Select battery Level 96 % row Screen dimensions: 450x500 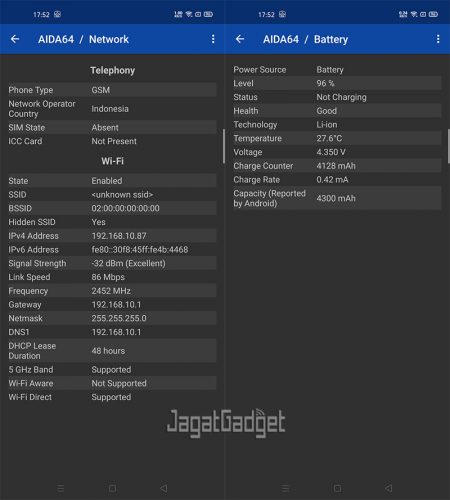[x=337, y=83]
